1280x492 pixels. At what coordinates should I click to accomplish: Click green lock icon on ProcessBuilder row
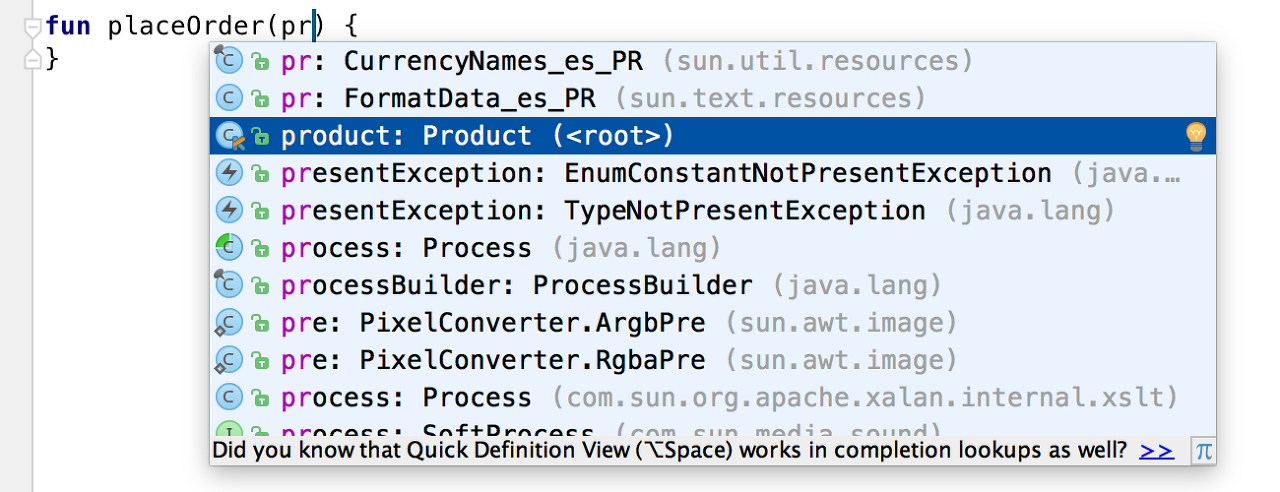pos(260,287)
